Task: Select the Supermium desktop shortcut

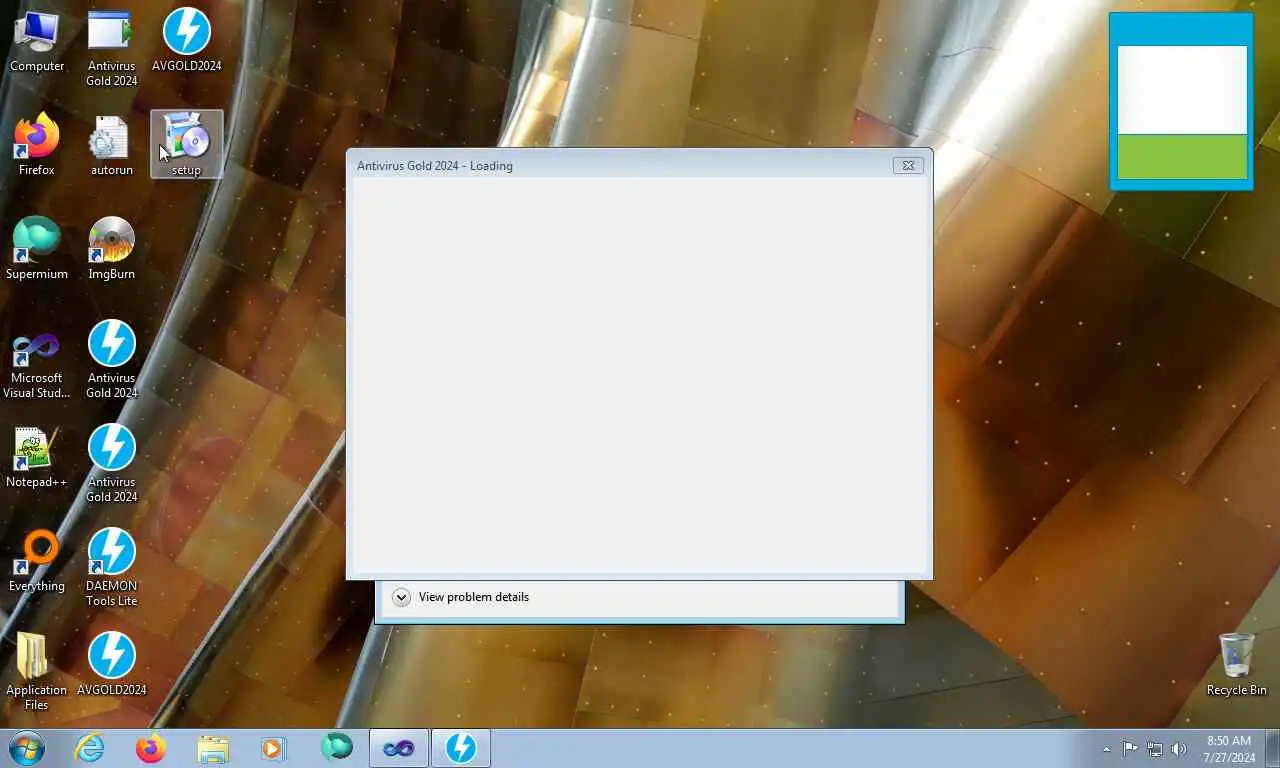Action: [x=37, y=249]
